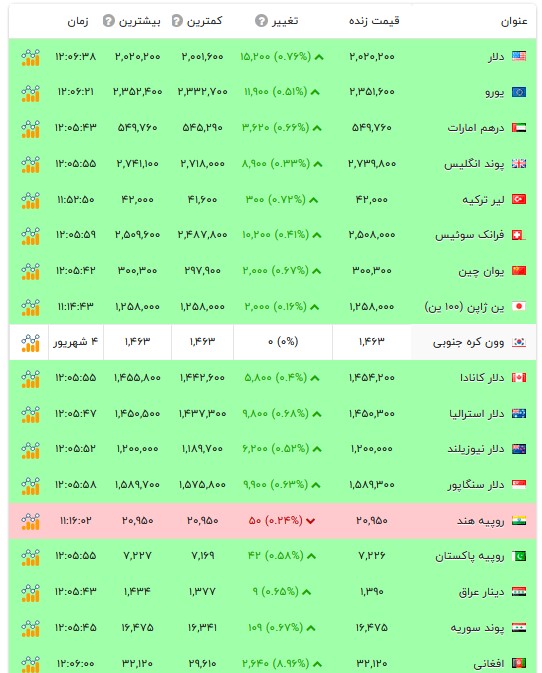
Task: Click the help icon next to کمترین
Action: point(177,20)
